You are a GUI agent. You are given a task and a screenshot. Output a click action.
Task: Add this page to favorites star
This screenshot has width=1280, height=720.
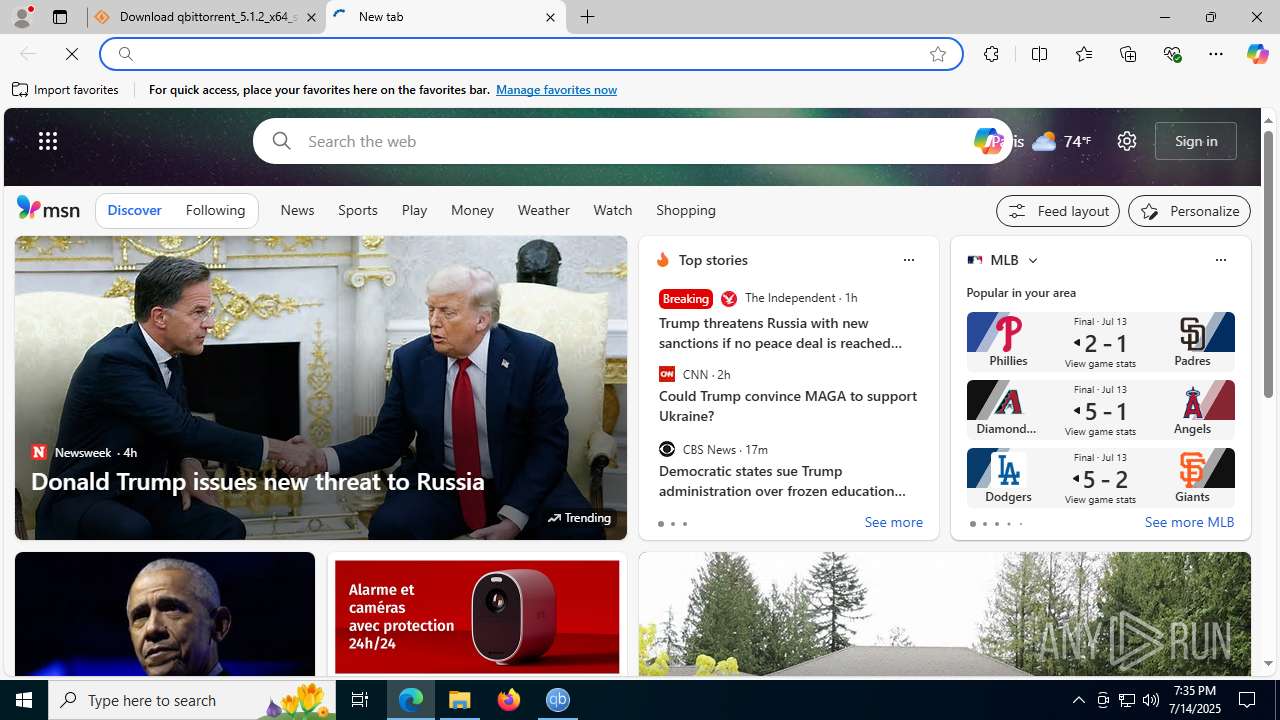tap(938, 54)
